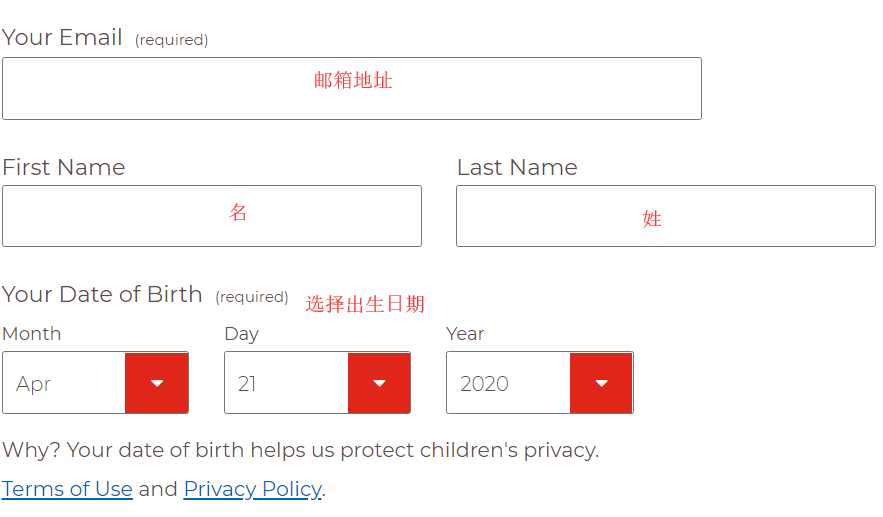Image resolution: width=883 pixels, height=517 pixels.
Task: Click the "Year" label above the dropdown
Action: [465, 334]
